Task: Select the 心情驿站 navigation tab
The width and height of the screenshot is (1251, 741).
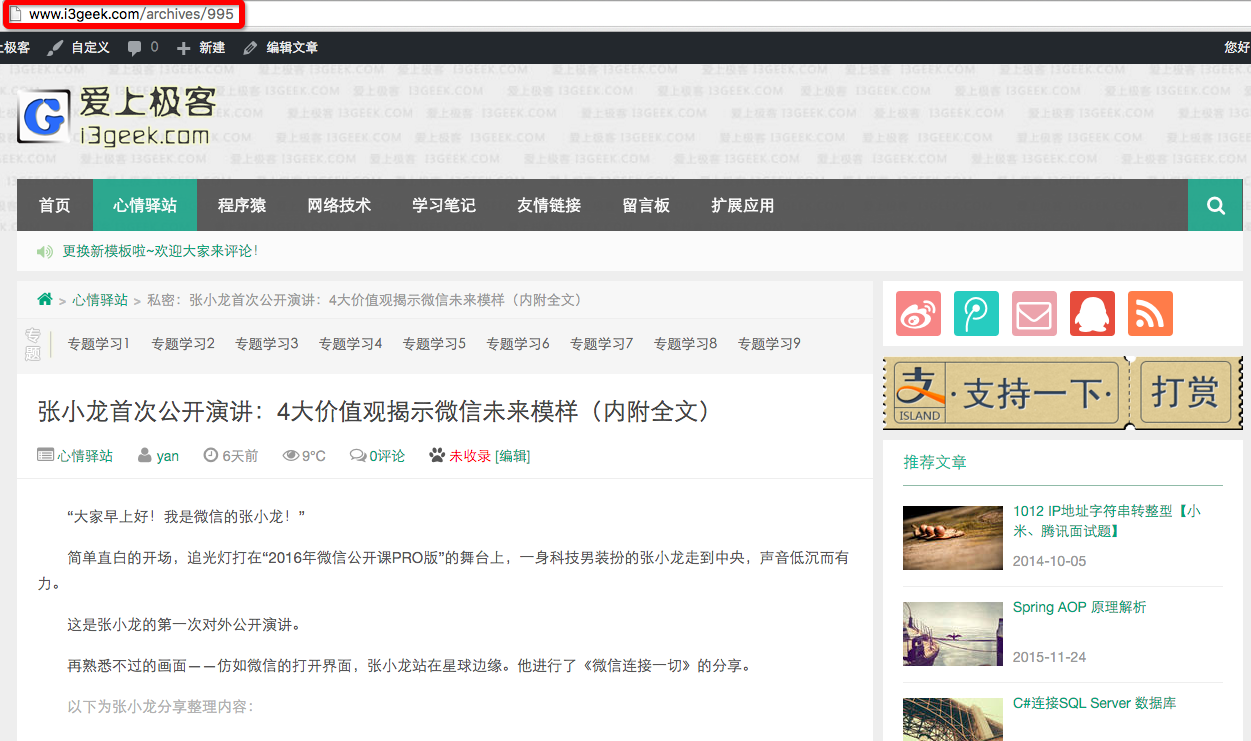Action: [x=145, y=205]
